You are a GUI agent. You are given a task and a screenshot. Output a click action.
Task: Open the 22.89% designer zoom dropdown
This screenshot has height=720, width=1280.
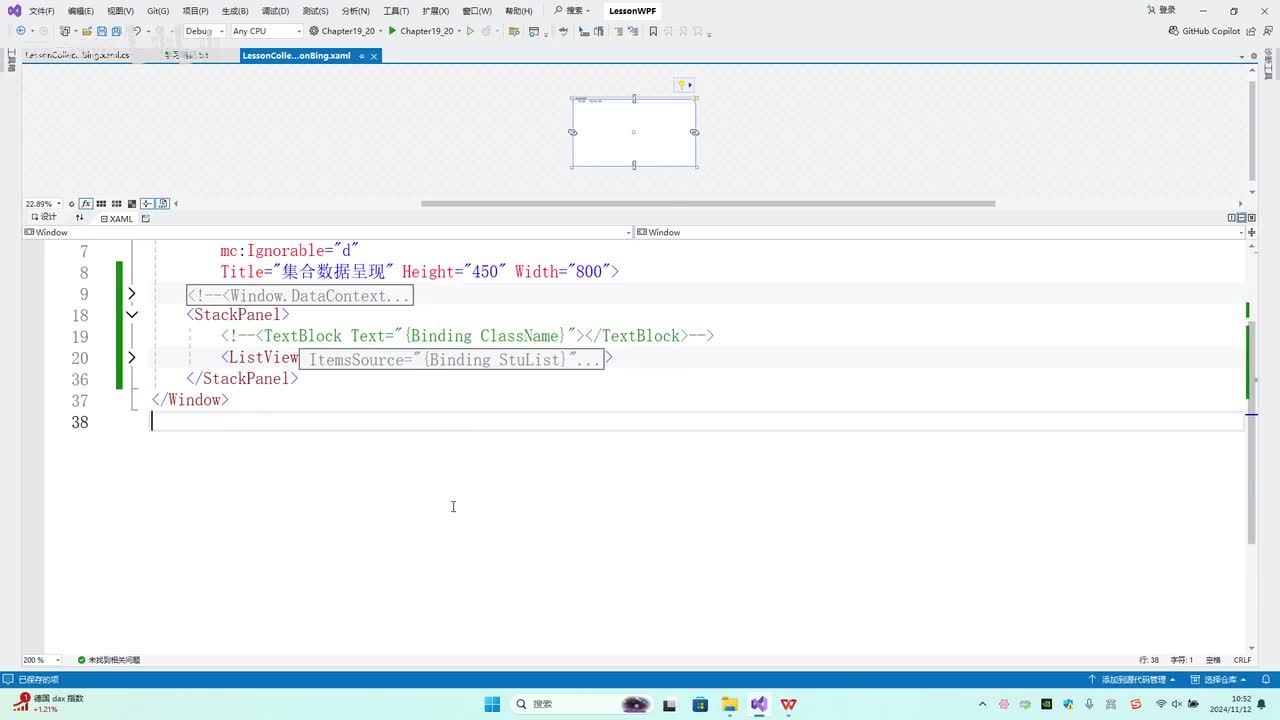click(x=43, y=204)
